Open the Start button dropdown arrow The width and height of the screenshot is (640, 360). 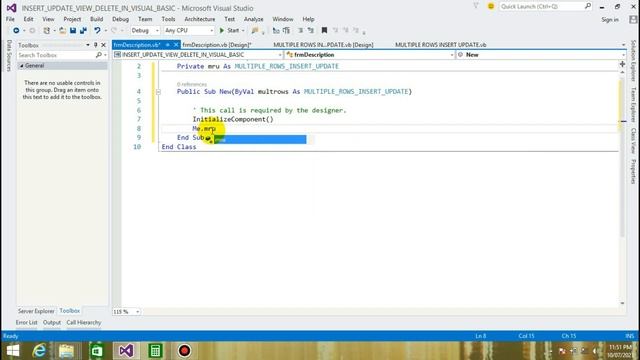tap(243, 31)
